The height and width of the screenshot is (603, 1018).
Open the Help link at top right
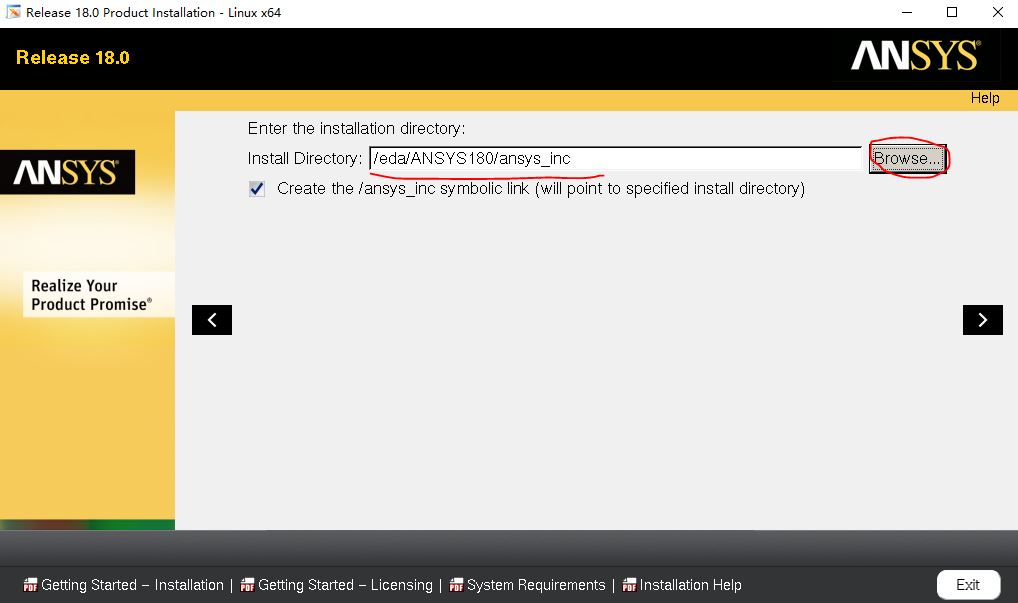(985, 98)
